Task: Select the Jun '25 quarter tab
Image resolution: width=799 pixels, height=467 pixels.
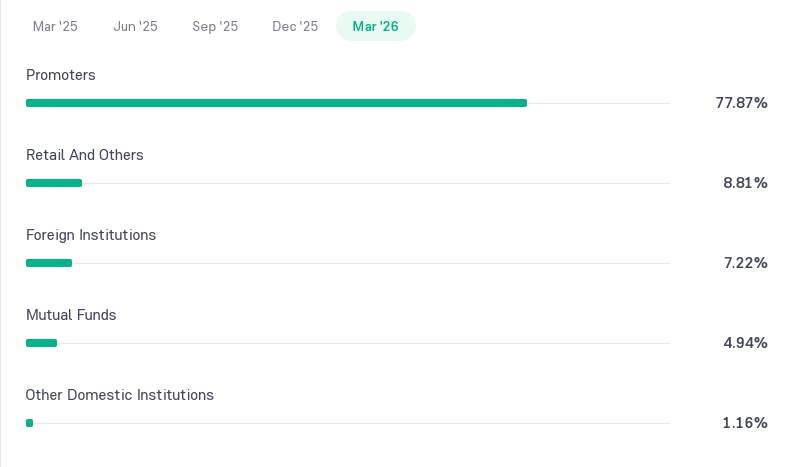Action: click(135, 26)
